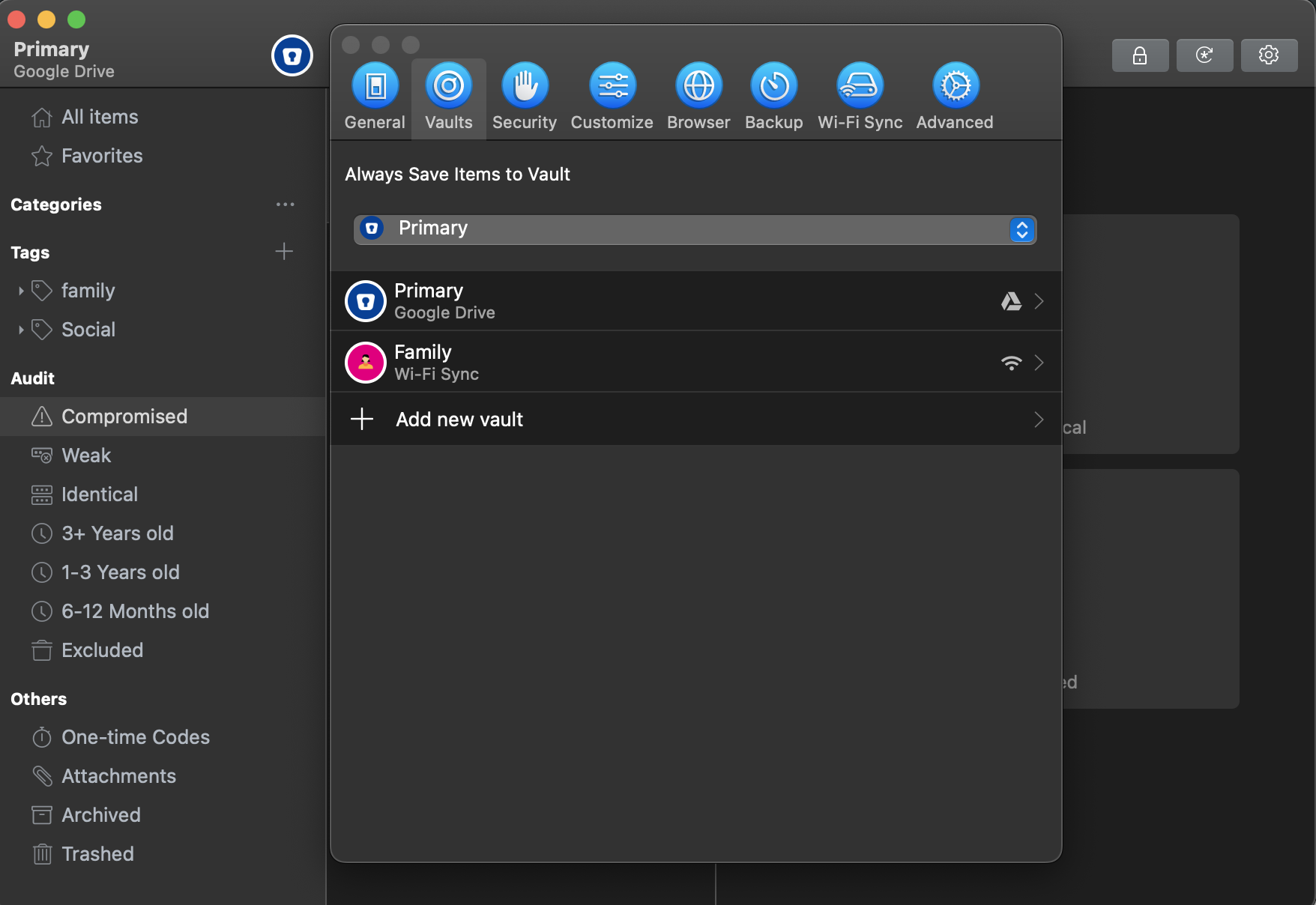Click the Favorites star icon
This screenshot has height=905, width=1316.
pyautogui.click(x=42, y=156)
